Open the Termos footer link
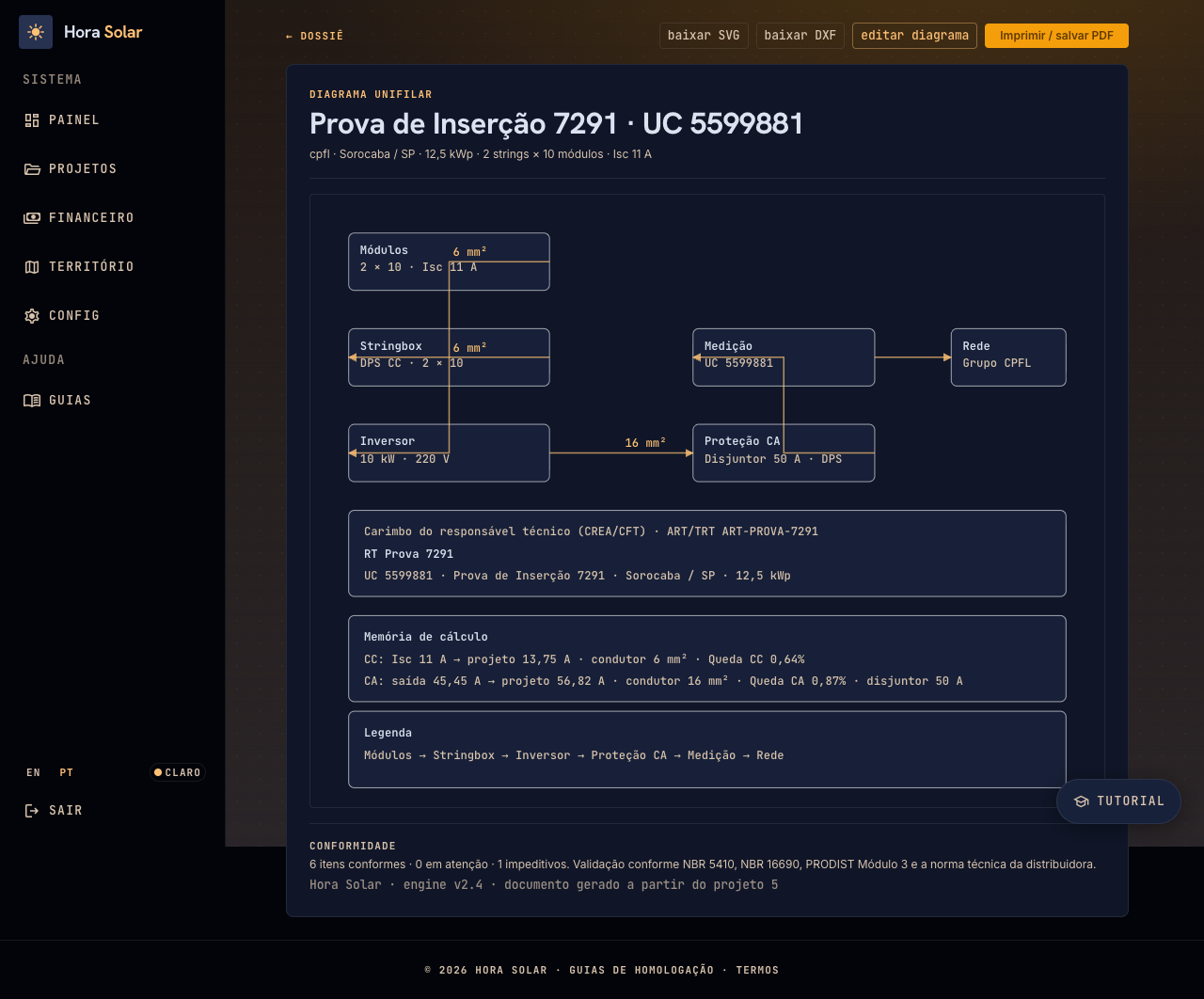The width and height of the screenshot is (1204, 999). click(x=757, y=970)
